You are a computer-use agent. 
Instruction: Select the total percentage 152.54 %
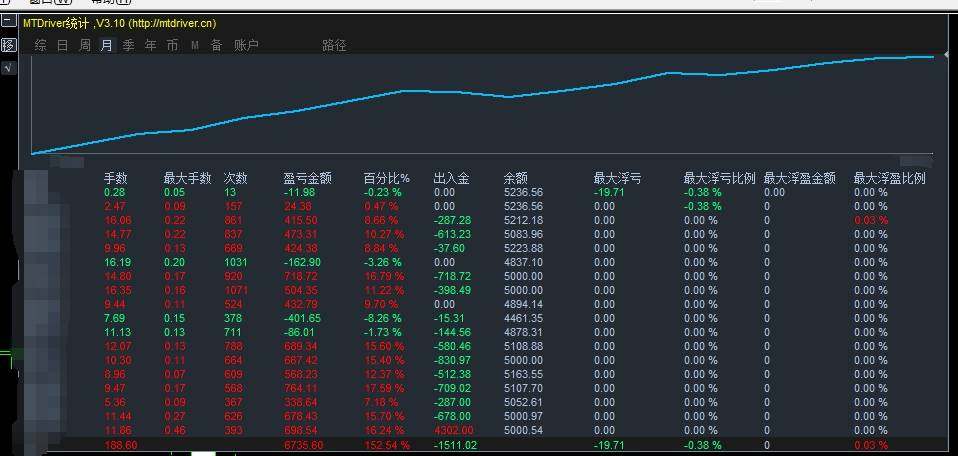(x=387, y=445)
